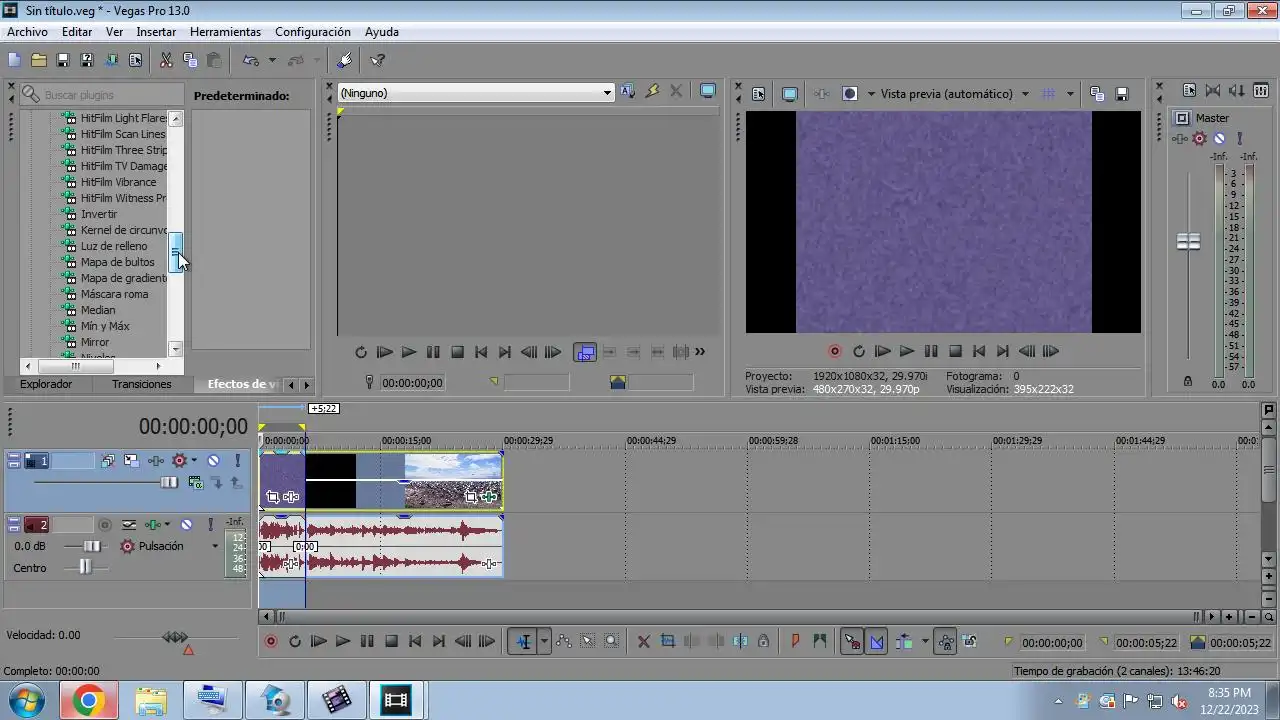Open the video track 1 automation settings dropdown arrow
This screenshot has width=1280, height=720.
(194, 461)
